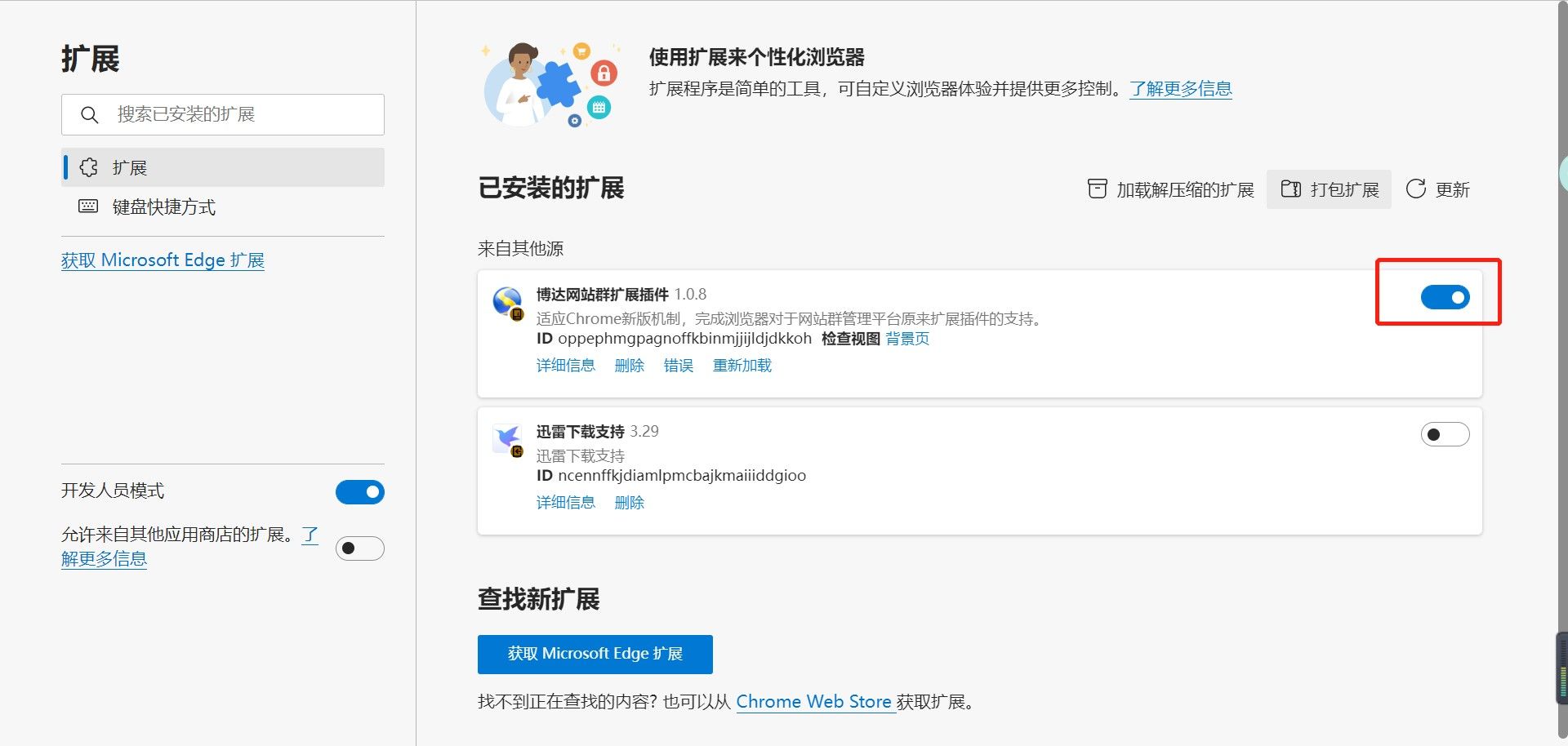Allow extensions from other stores toggle

359,548
